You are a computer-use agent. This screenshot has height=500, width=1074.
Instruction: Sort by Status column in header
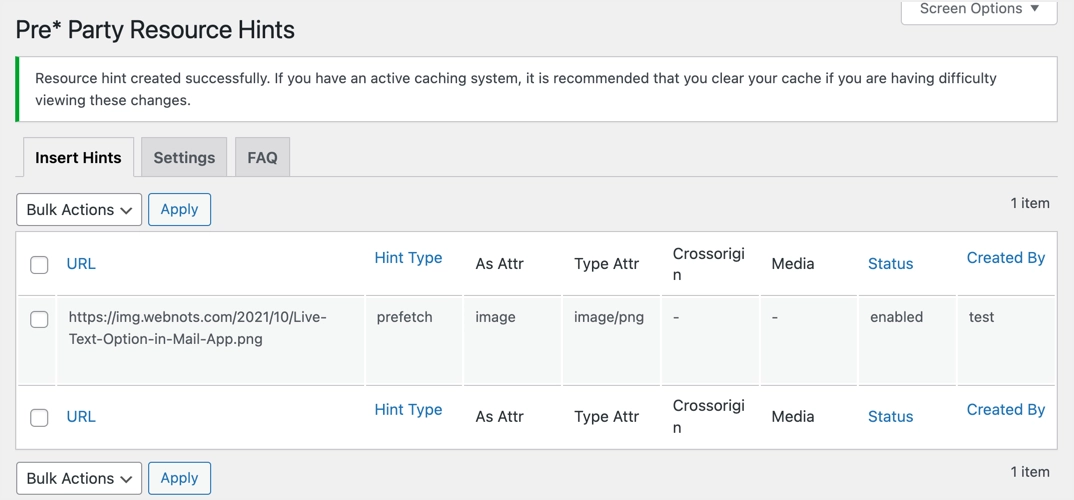point(890,264)
